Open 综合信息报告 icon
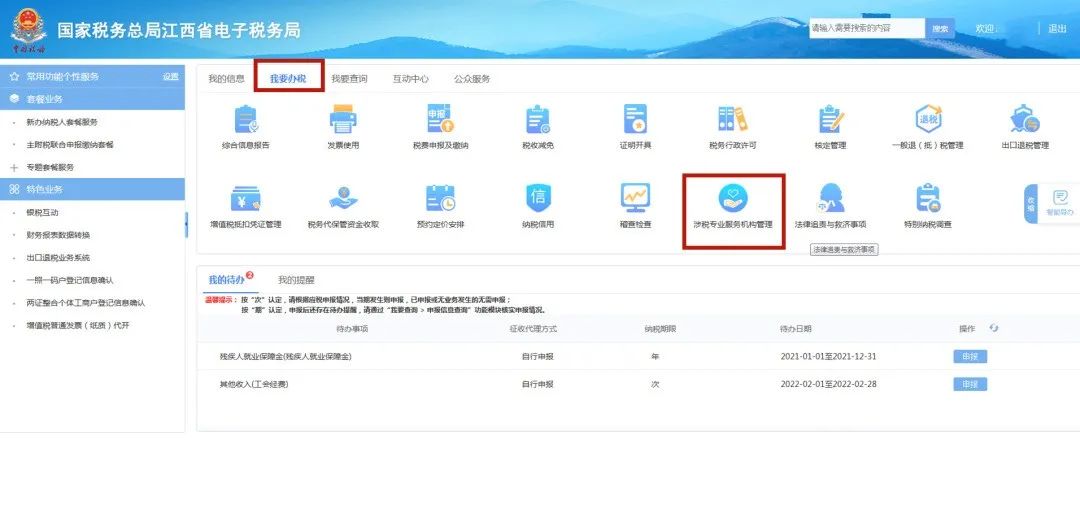This screenshot has width=1080, height=508. pos(245,119)
